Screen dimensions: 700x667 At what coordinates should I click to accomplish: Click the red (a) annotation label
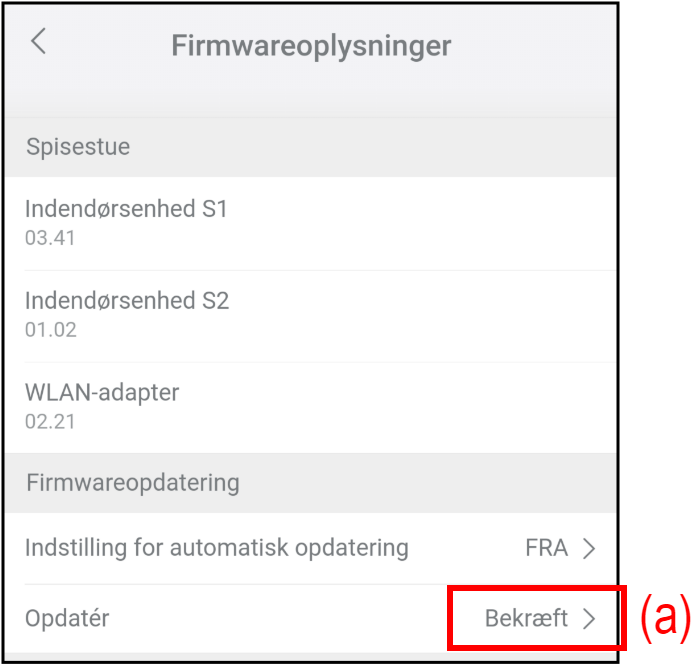pos(664,618)
